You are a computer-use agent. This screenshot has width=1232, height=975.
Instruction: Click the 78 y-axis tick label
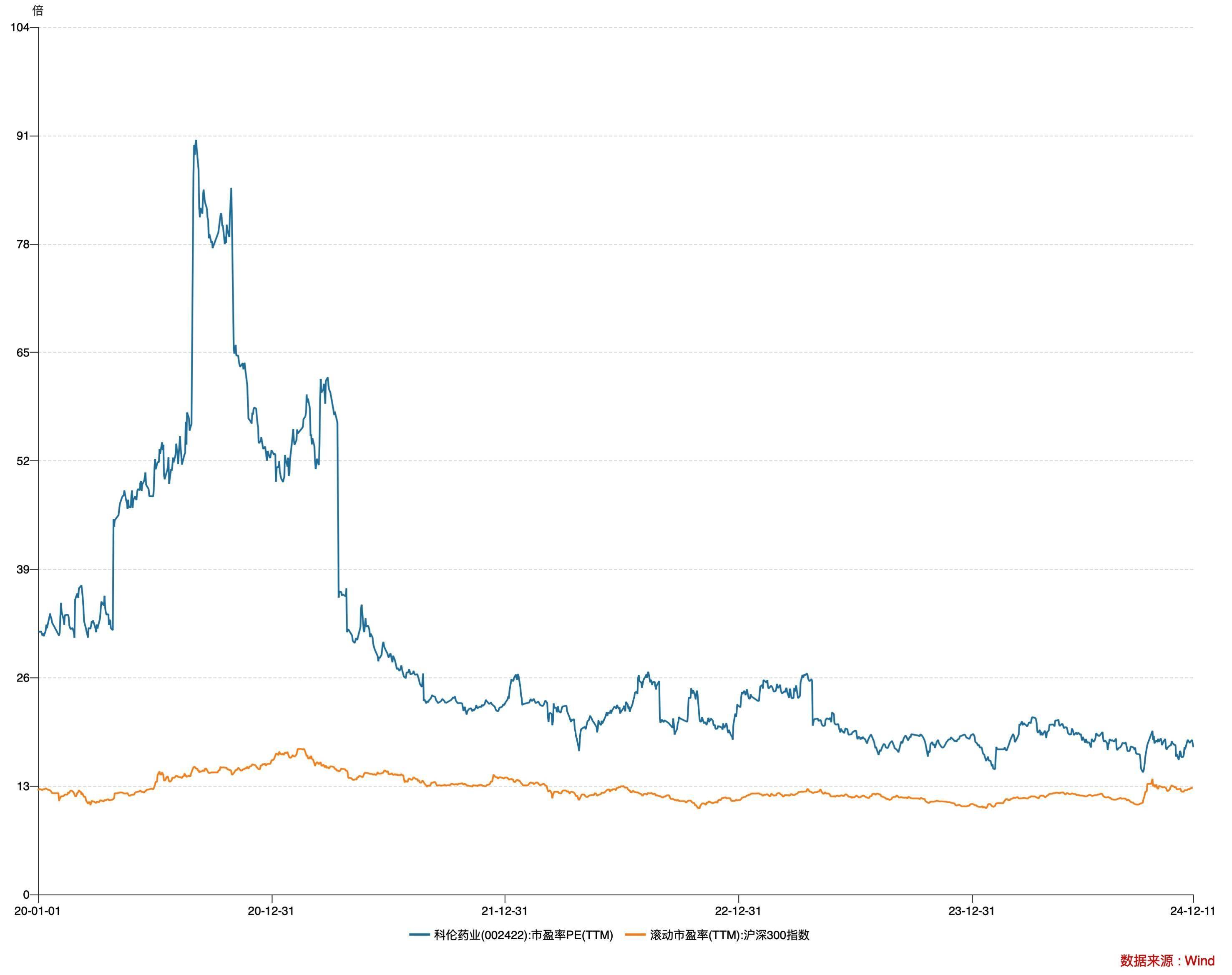point(23,244)
